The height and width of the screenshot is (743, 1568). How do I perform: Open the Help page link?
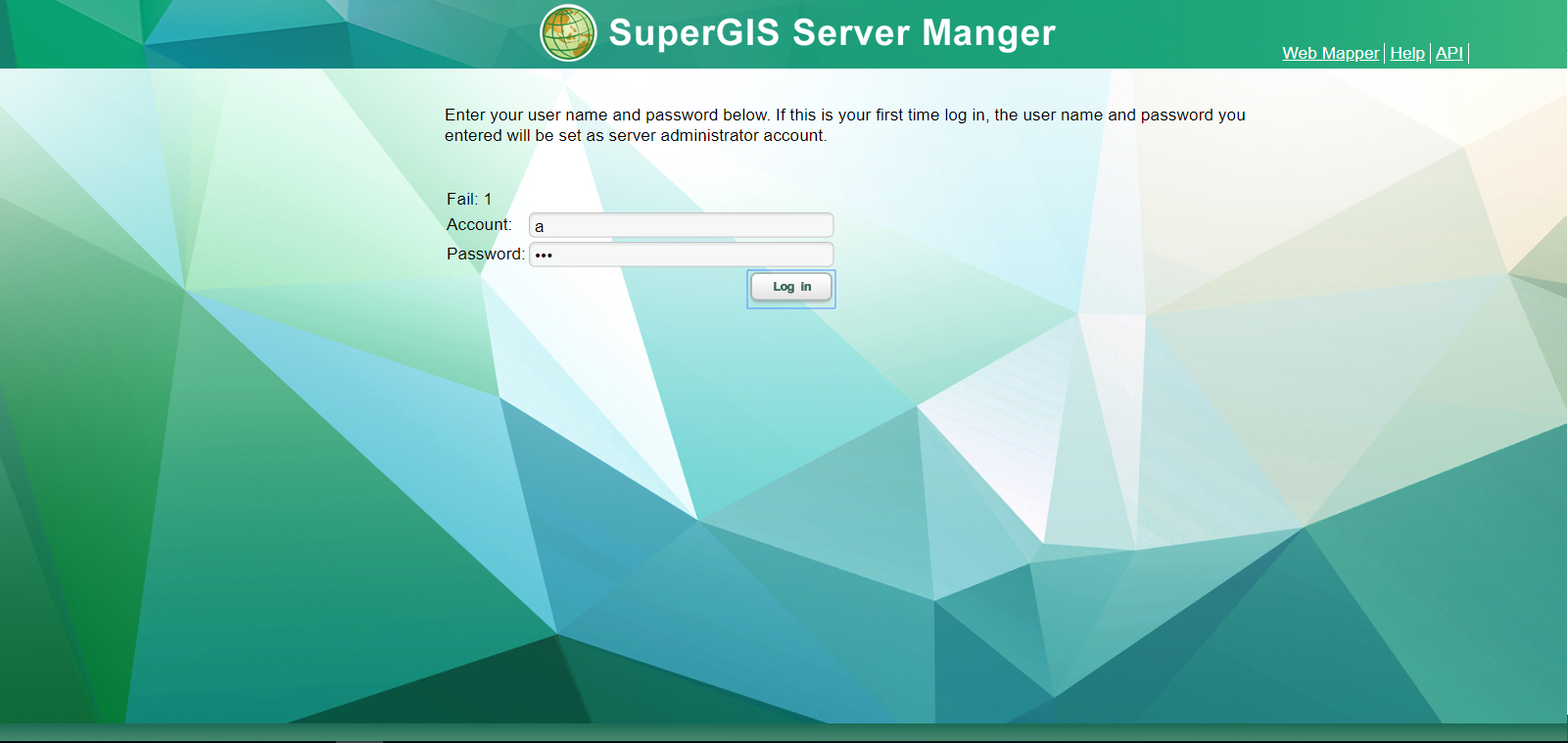[1406, 54]
